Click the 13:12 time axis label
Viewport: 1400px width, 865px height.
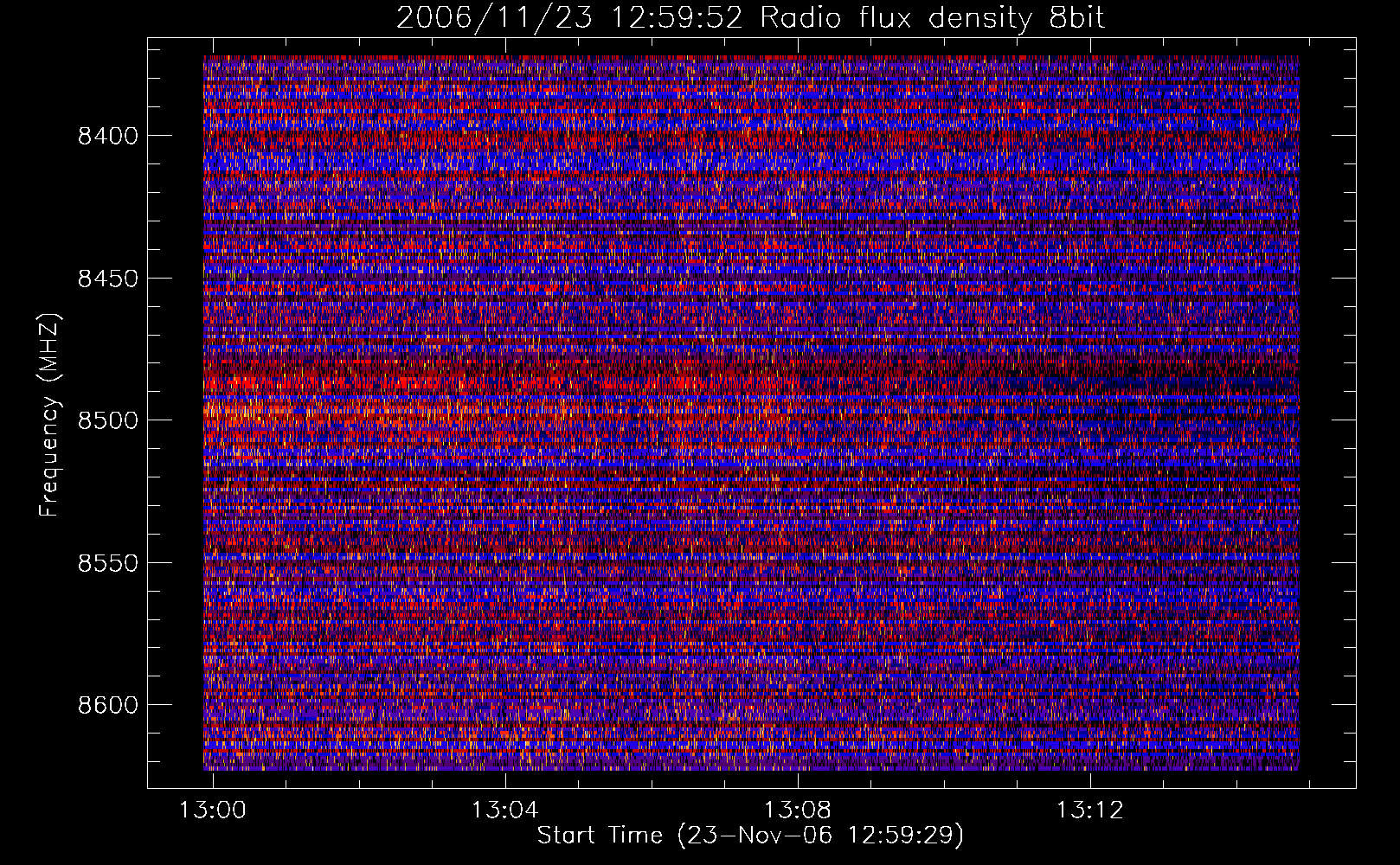coord(1089,810)
